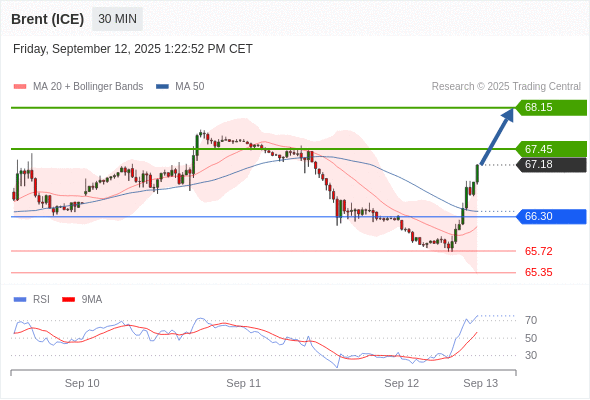Select the blue MA 50 legend swatch

pyautogui.click(x=162, y=87)
